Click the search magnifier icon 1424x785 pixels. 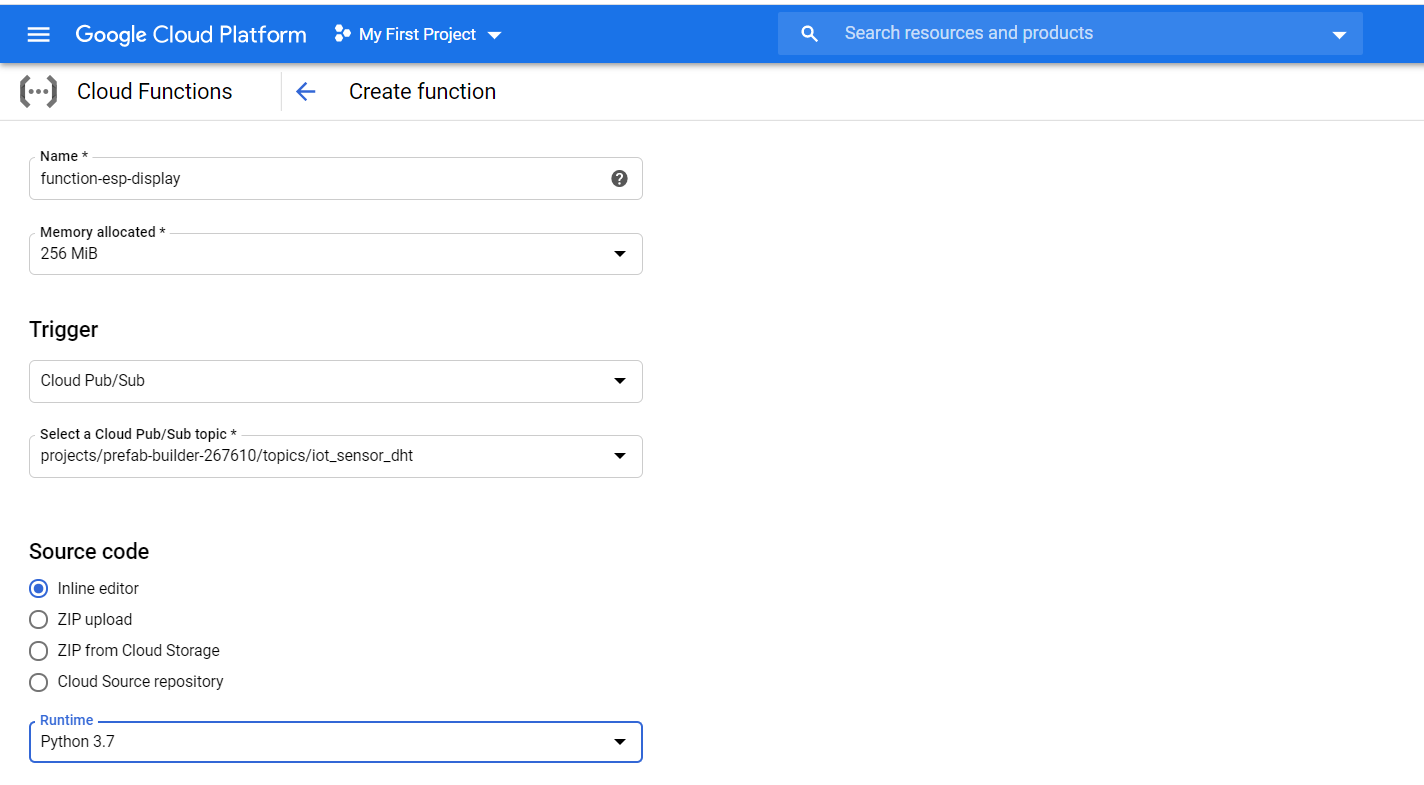[810, 34]
